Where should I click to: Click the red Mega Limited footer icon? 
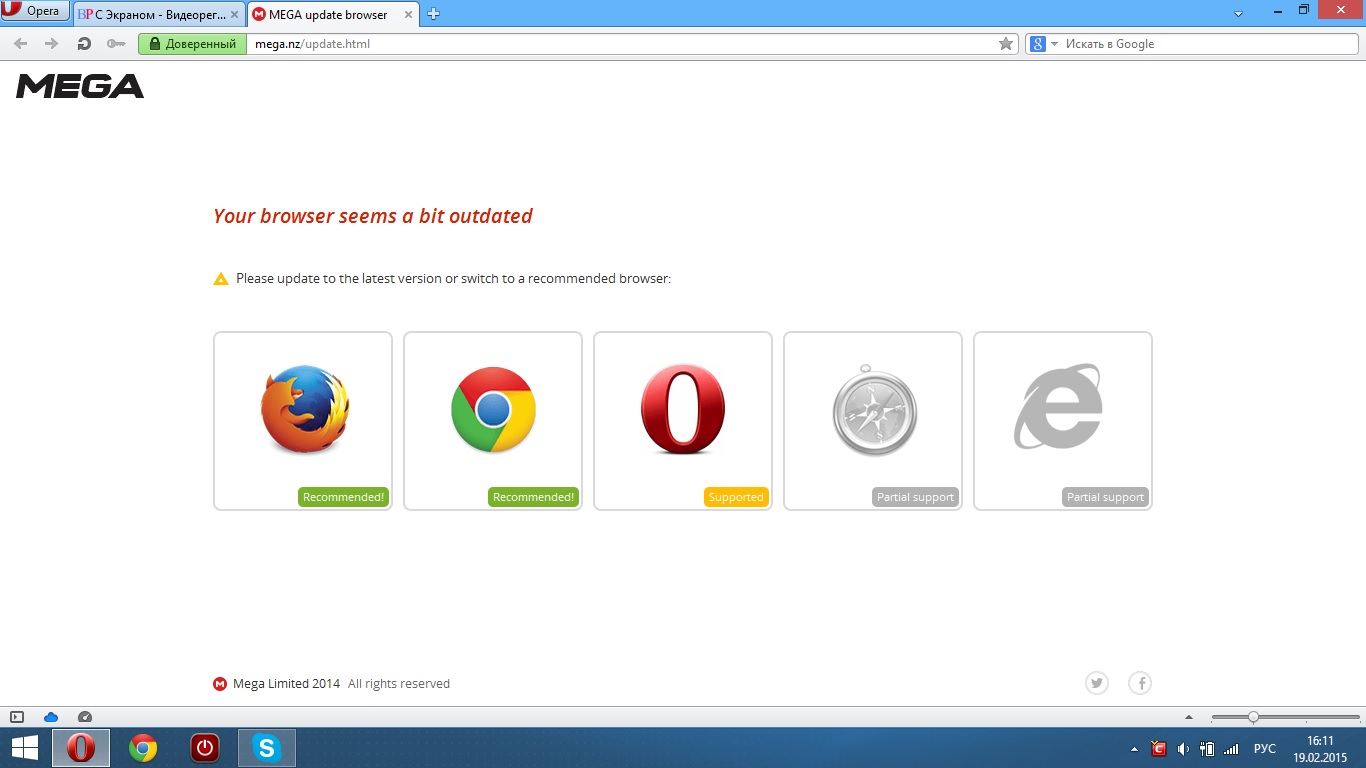coord(220,684)
